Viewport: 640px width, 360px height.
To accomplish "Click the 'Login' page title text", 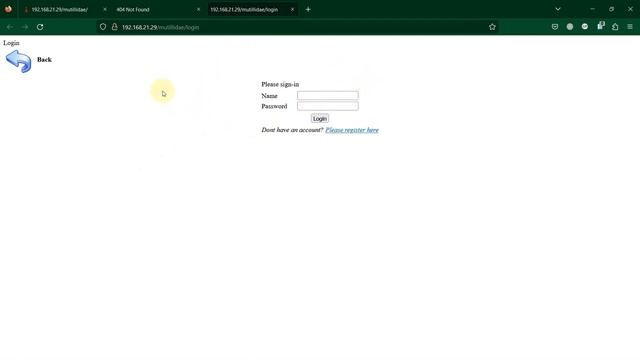I will tap(11, 43).
